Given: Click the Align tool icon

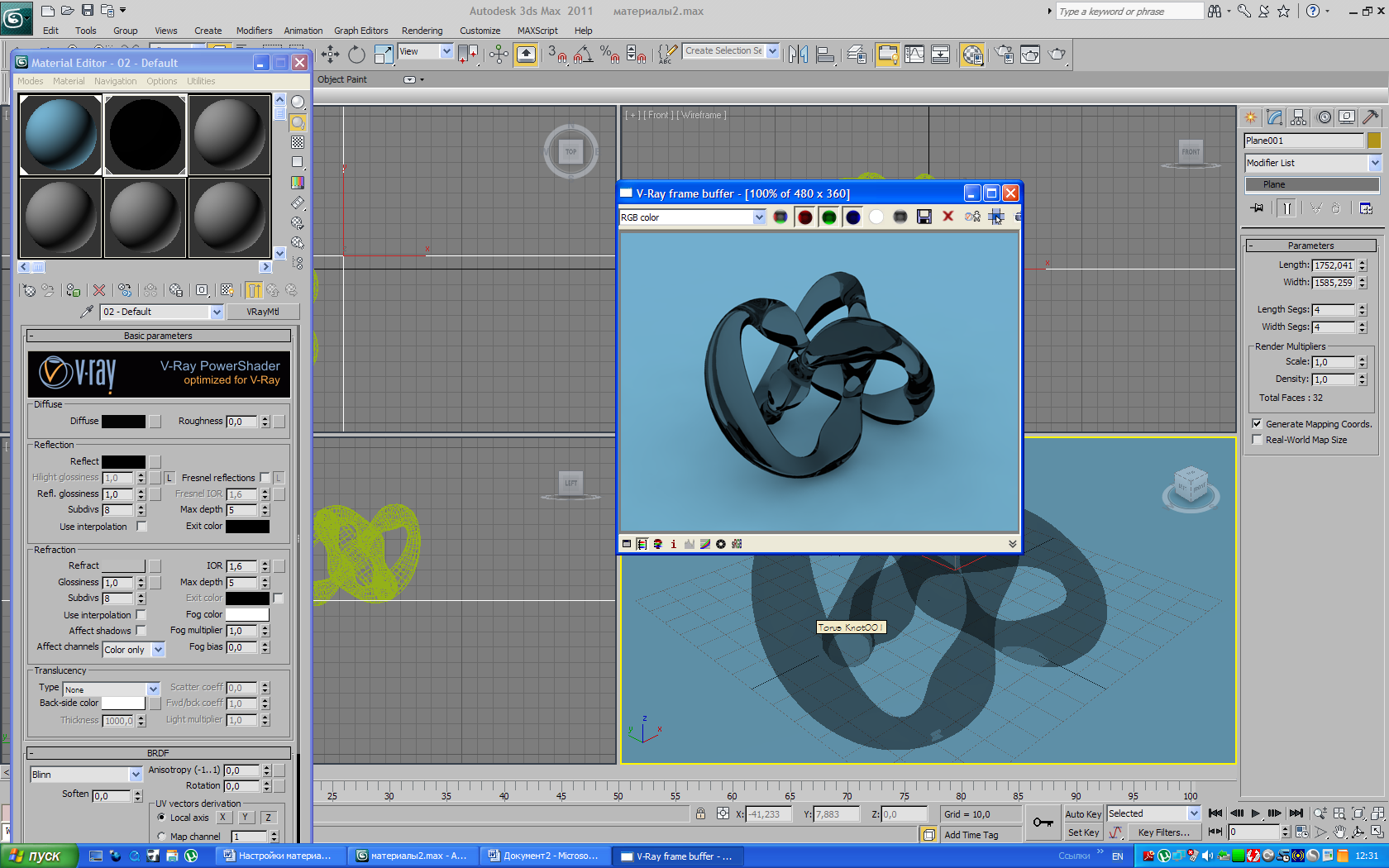Looking at the screenshot, I should pos(825,55).
